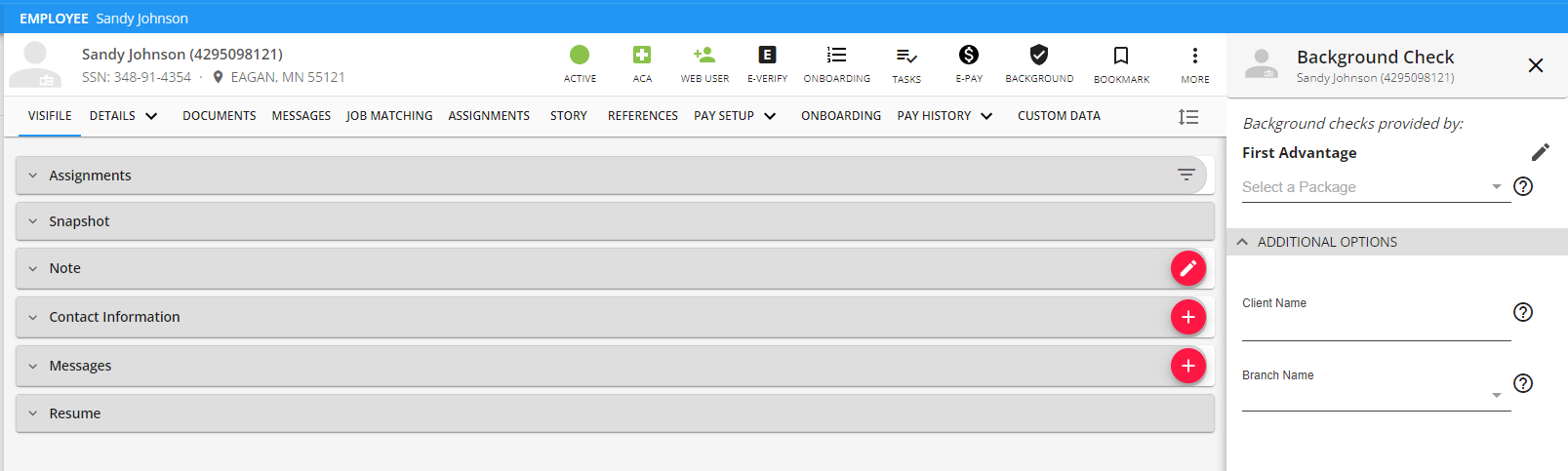Open the Web User icon
Viewport: 1568px width, 471px height.
(x=704, y=56)
